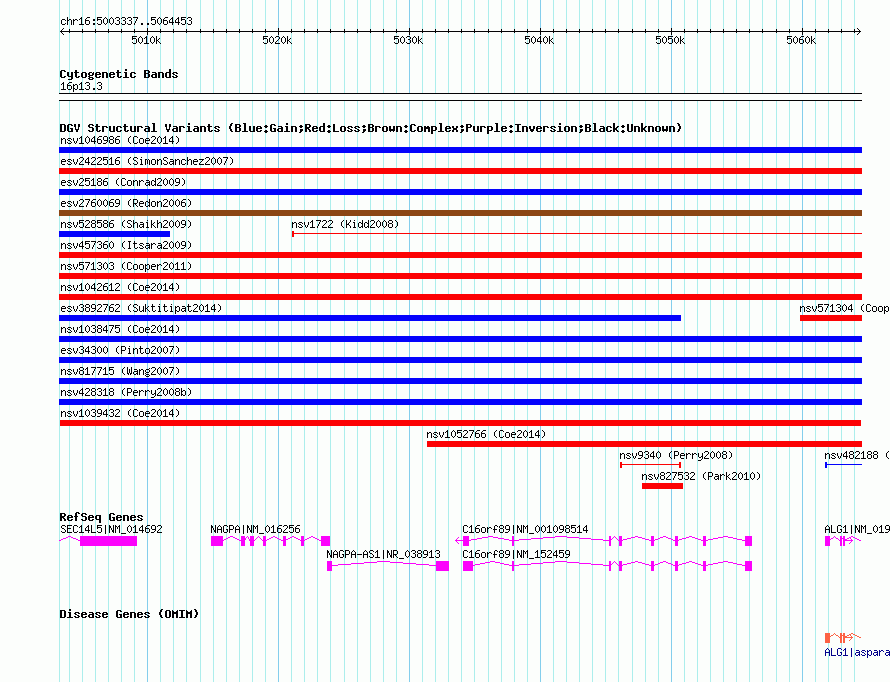Select the esv2760069 (Redon2006) label
Viewport: 890px width, 682px height.
coord(126,203)
